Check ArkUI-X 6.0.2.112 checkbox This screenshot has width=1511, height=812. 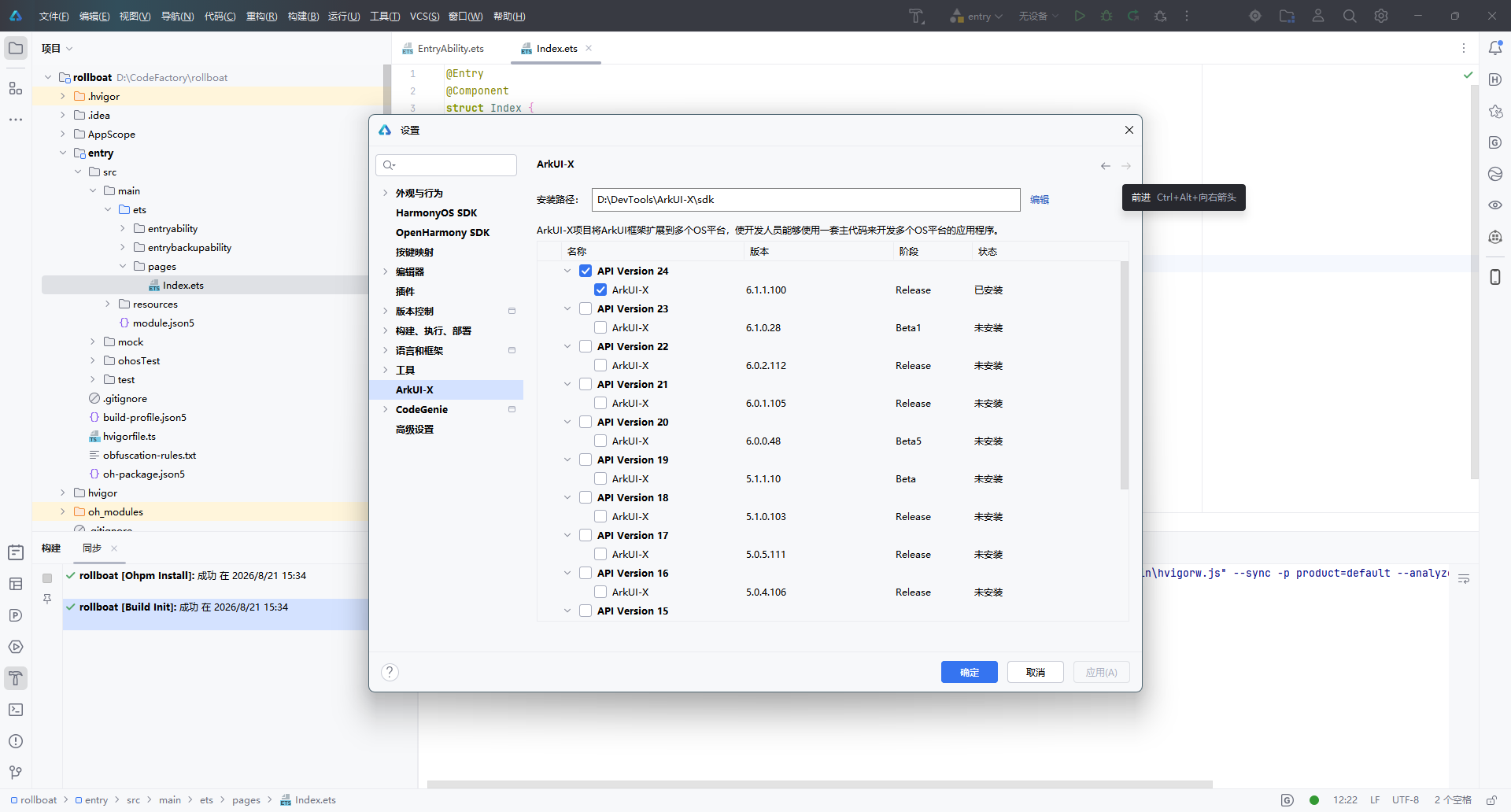(x=600, y=365)
